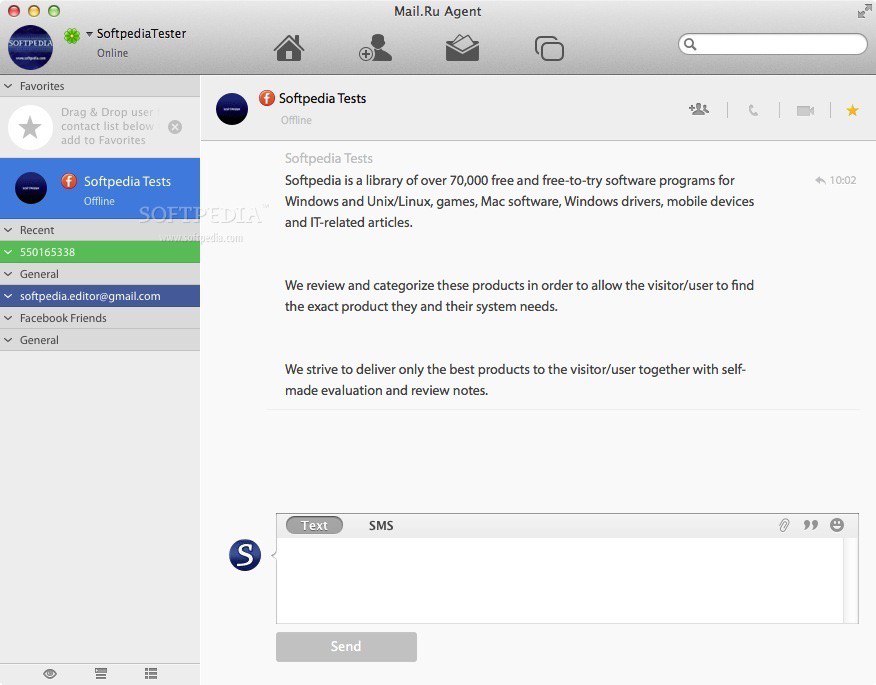Screen dimensions: 876x685
Task: Click the reply arrow next to 10:02
Action: click(820, 180)
